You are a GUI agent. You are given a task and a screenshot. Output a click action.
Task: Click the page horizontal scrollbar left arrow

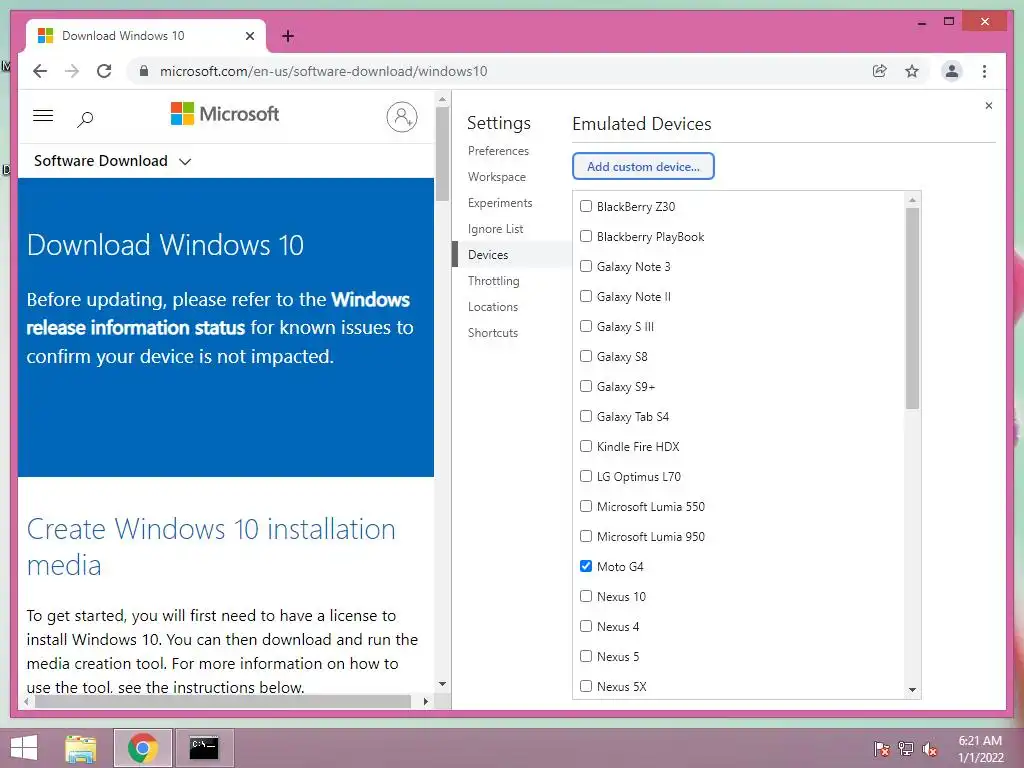(26, 702)
